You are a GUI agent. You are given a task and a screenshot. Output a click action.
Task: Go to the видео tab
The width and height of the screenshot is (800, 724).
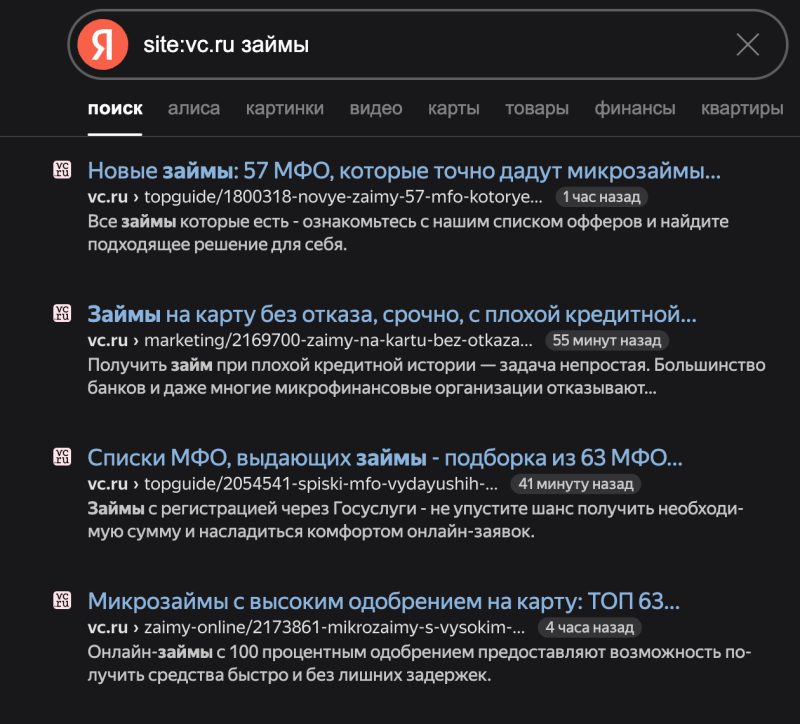coord(376,108)
